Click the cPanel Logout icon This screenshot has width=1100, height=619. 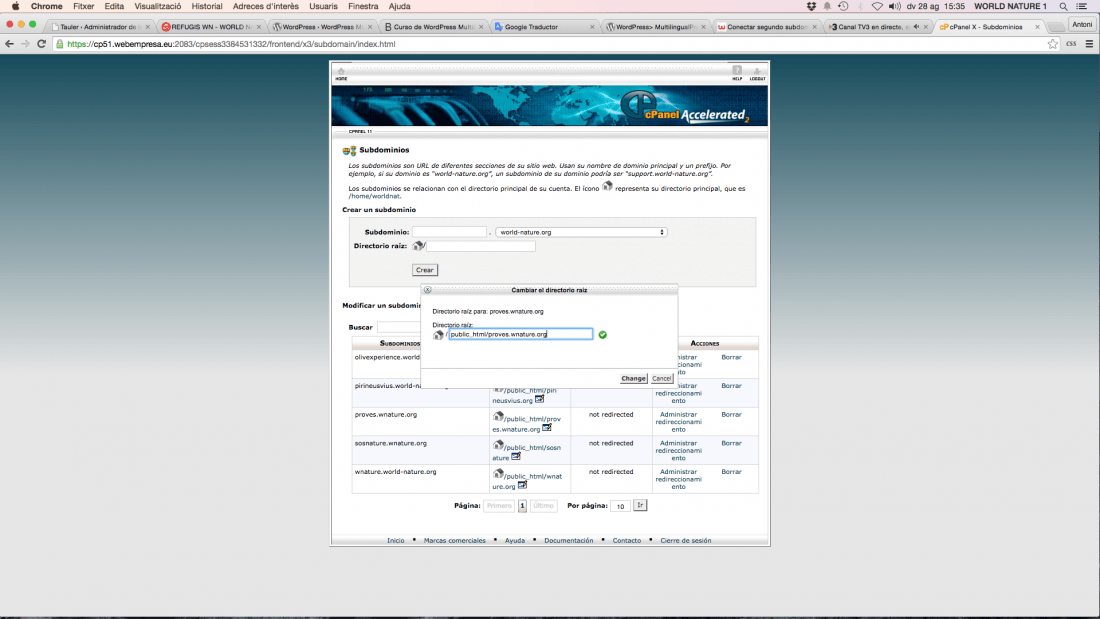757,72
